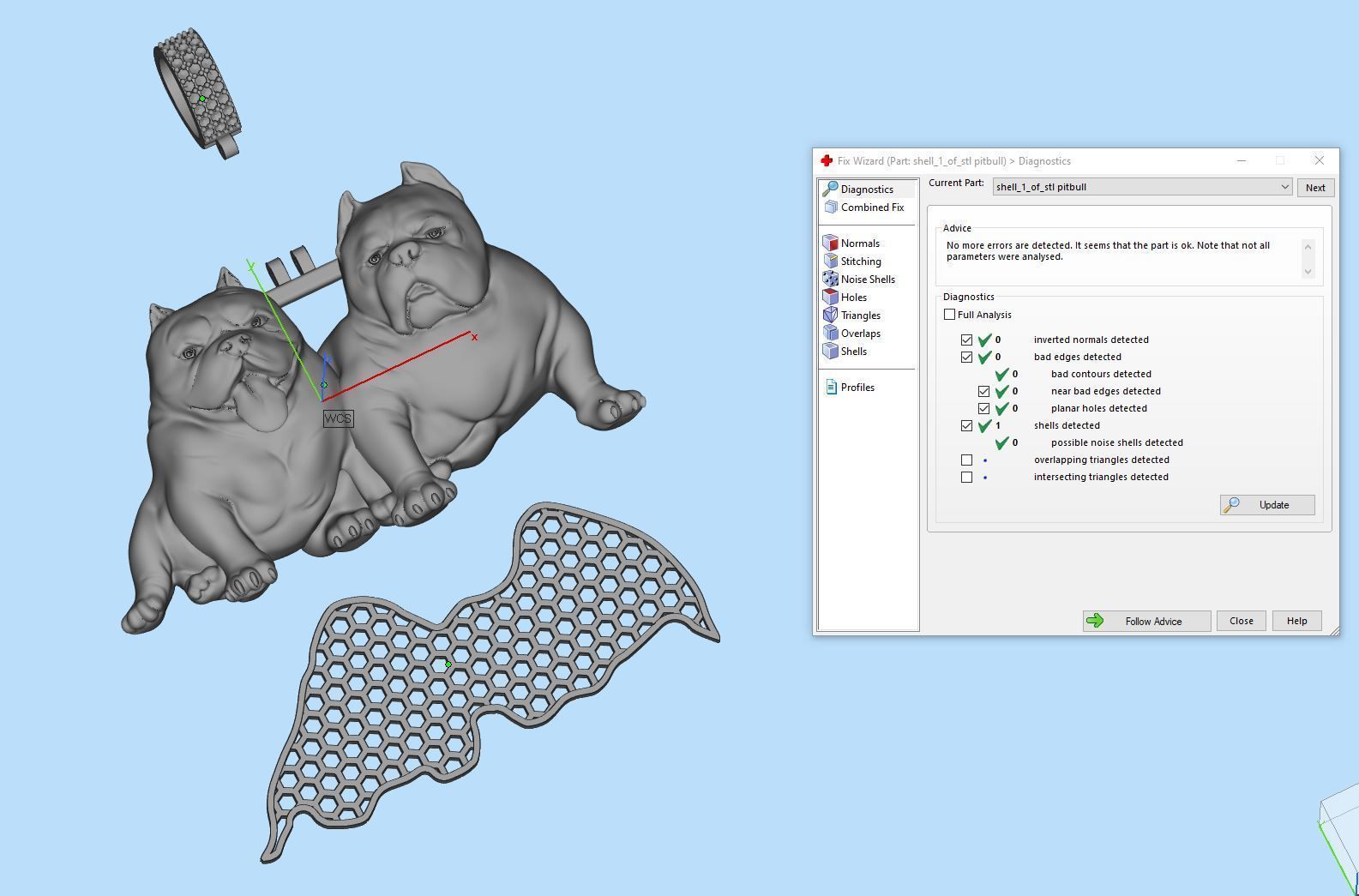Check intersecting triangles detected checkbox
This screenshot has height=896, width=1359.
tap(966, 477)
